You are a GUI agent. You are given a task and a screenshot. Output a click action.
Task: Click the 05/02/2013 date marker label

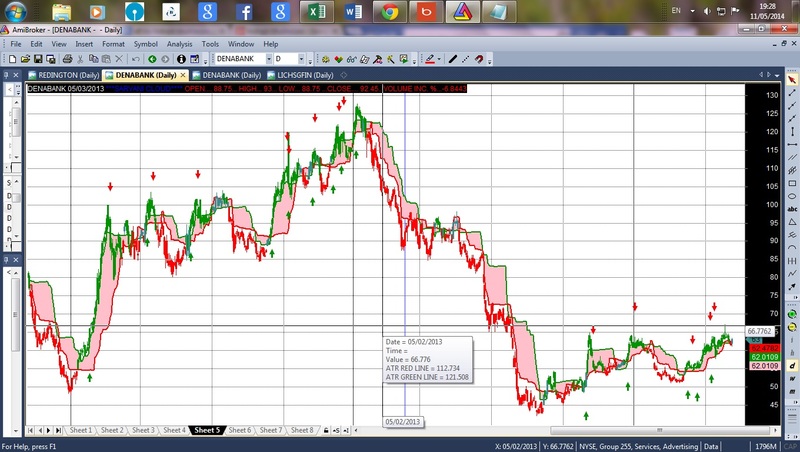click(x=403, y=422)
